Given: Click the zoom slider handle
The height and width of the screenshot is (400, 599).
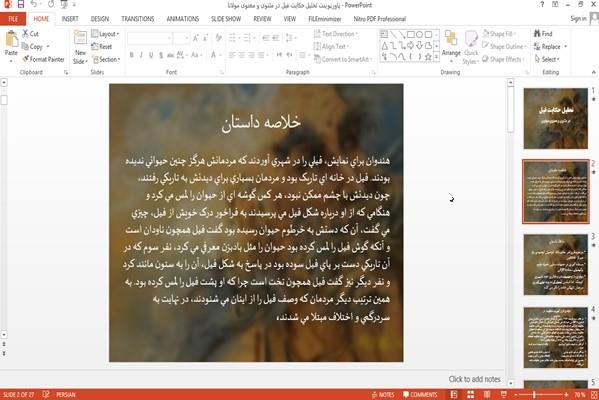Looking at the screenshot, I should pos(534,395).
